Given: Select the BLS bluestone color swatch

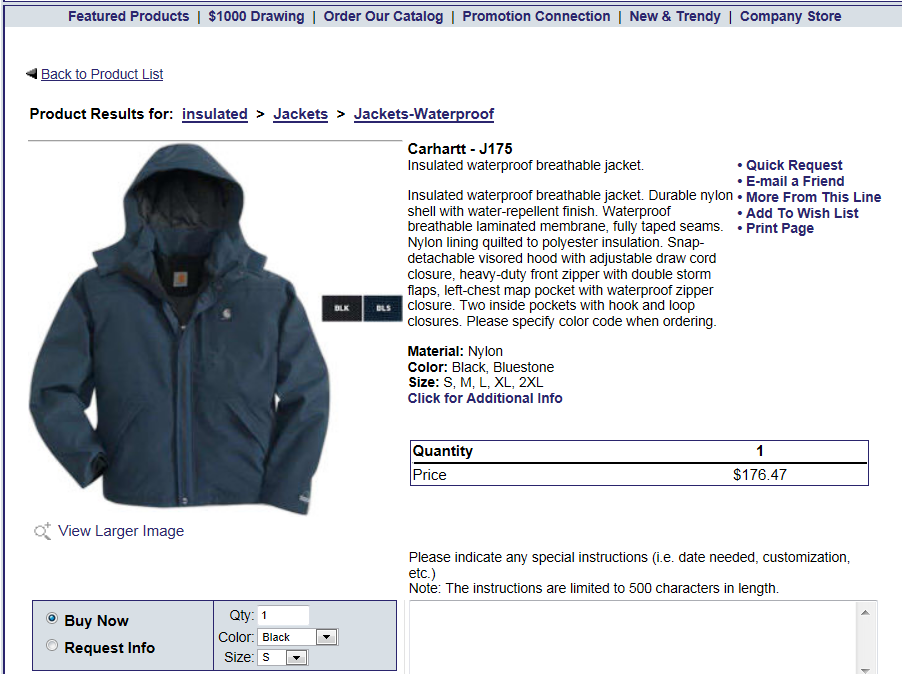Looking at the screenshot, I should click(x=383, y=308).
